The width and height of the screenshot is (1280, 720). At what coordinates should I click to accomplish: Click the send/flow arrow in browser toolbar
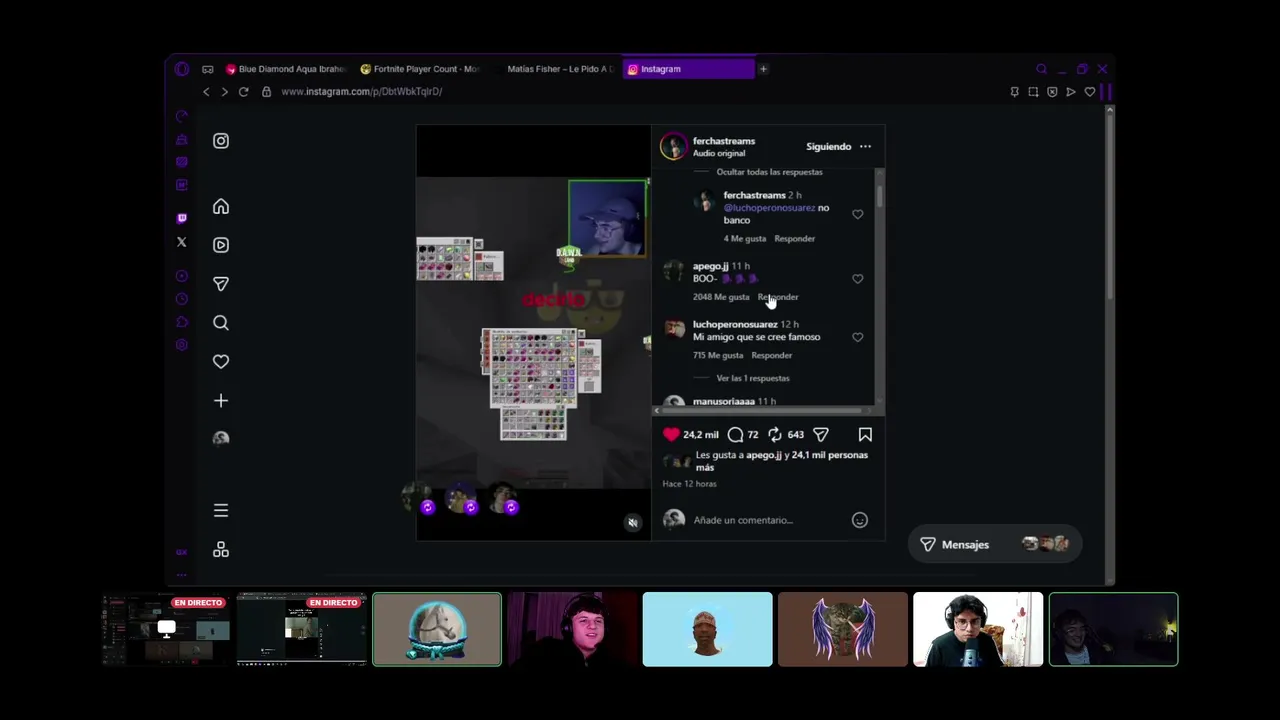[1071, 92]
